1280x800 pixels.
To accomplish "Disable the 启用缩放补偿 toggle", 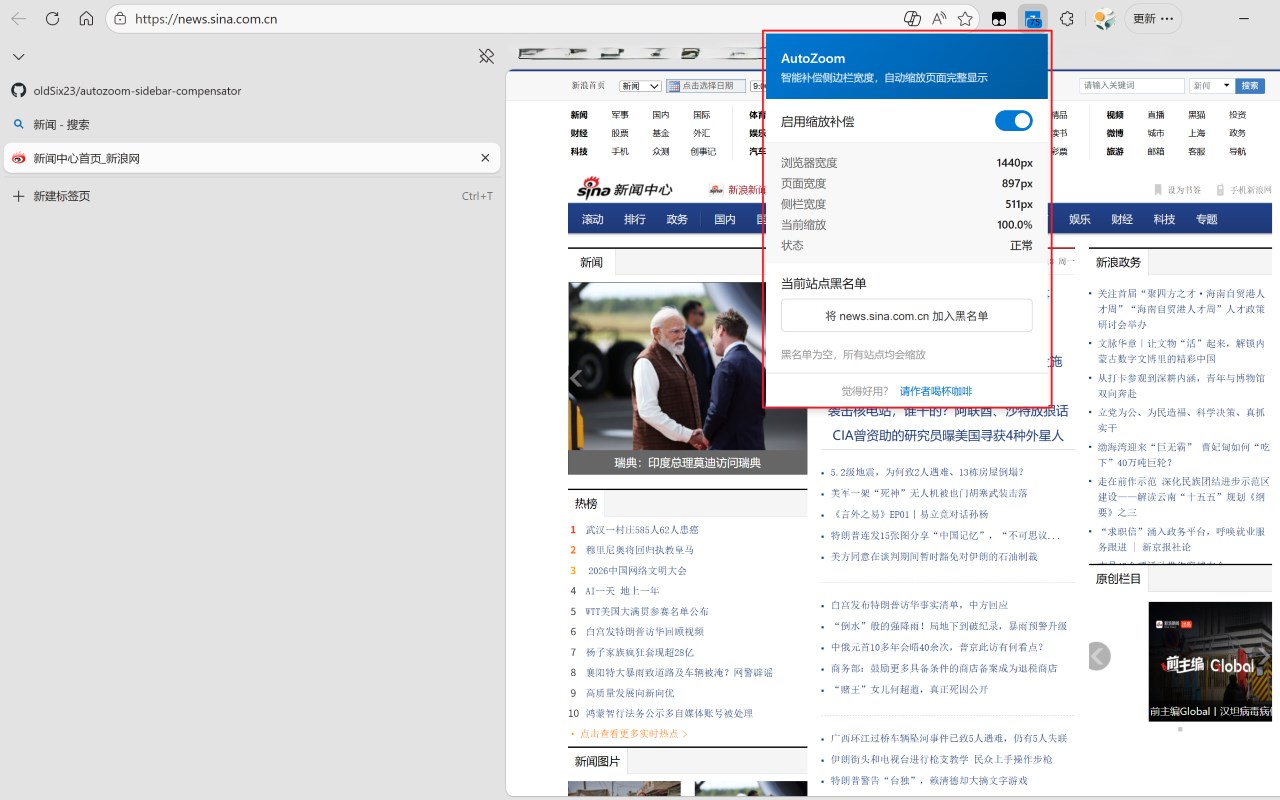I will (x=1014, y=121).
